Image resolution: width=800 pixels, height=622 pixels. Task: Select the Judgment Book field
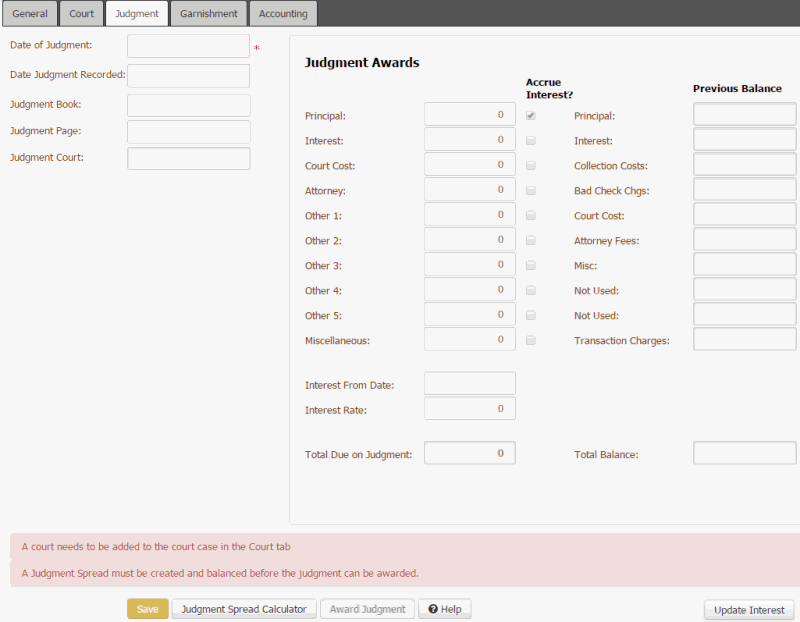188,104
